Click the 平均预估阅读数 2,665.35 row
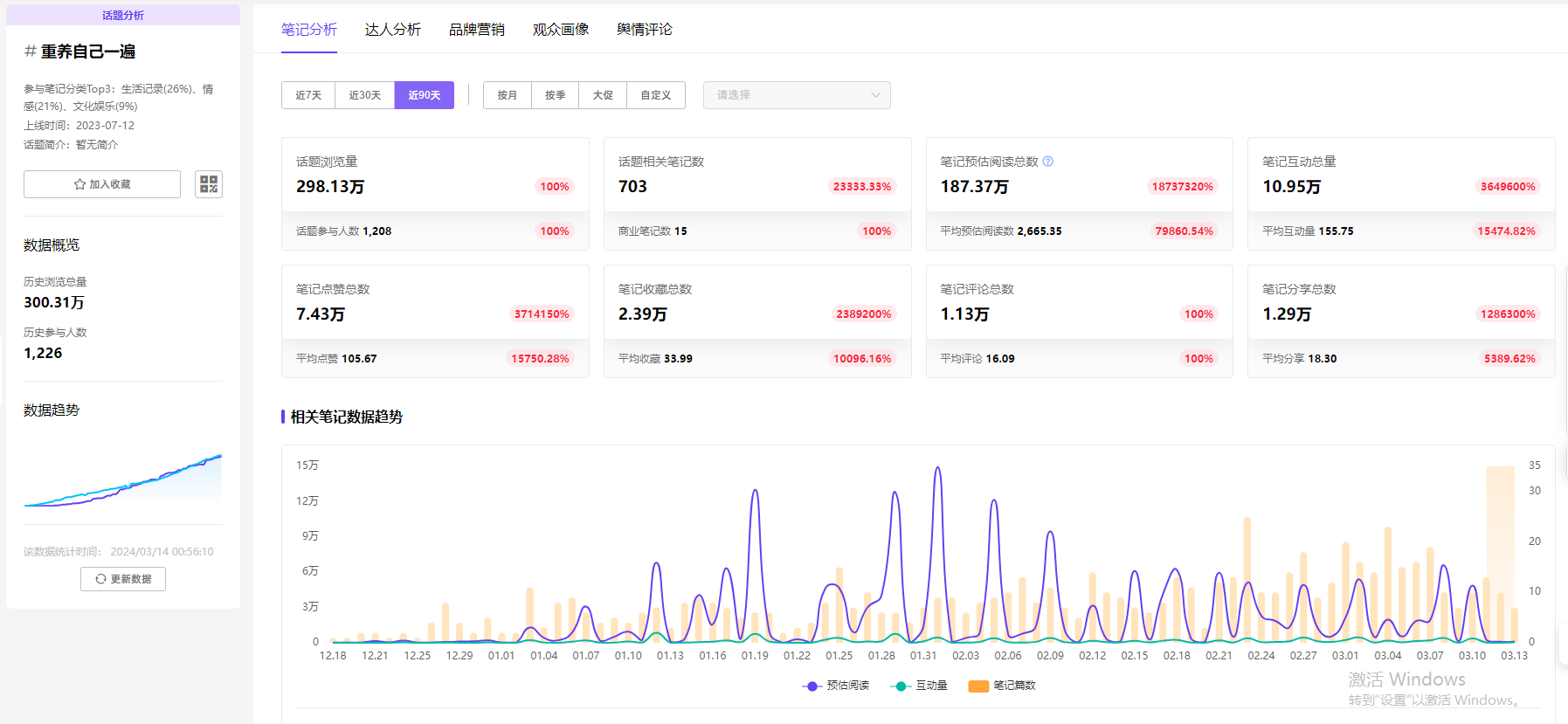The image size is (1568, 724). [1080, 231]
